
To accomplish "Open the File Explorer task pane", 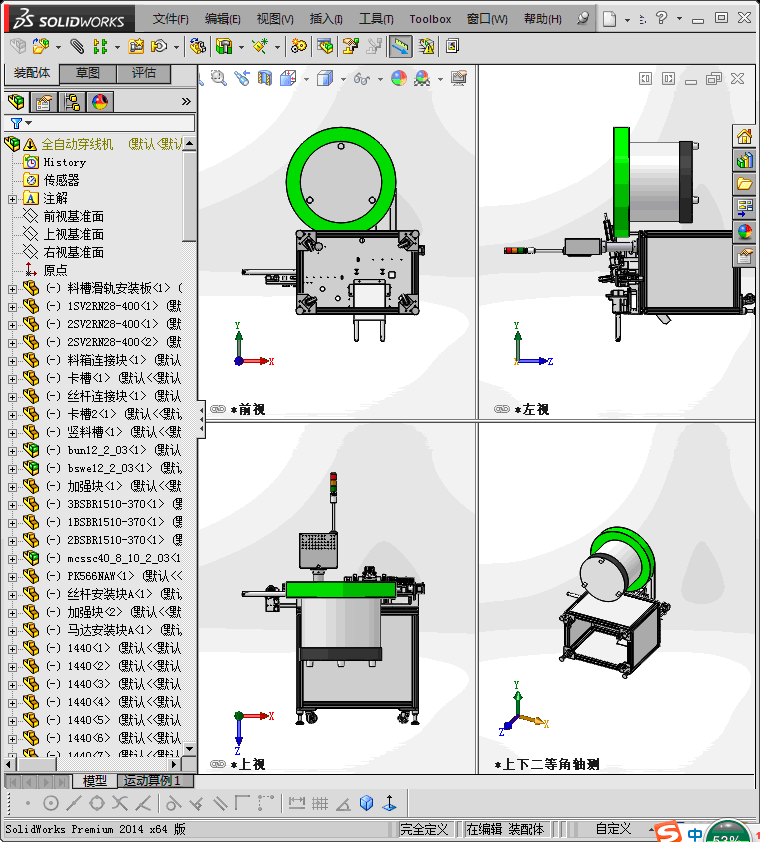I will pyautogui.click(x=744, y=184).
